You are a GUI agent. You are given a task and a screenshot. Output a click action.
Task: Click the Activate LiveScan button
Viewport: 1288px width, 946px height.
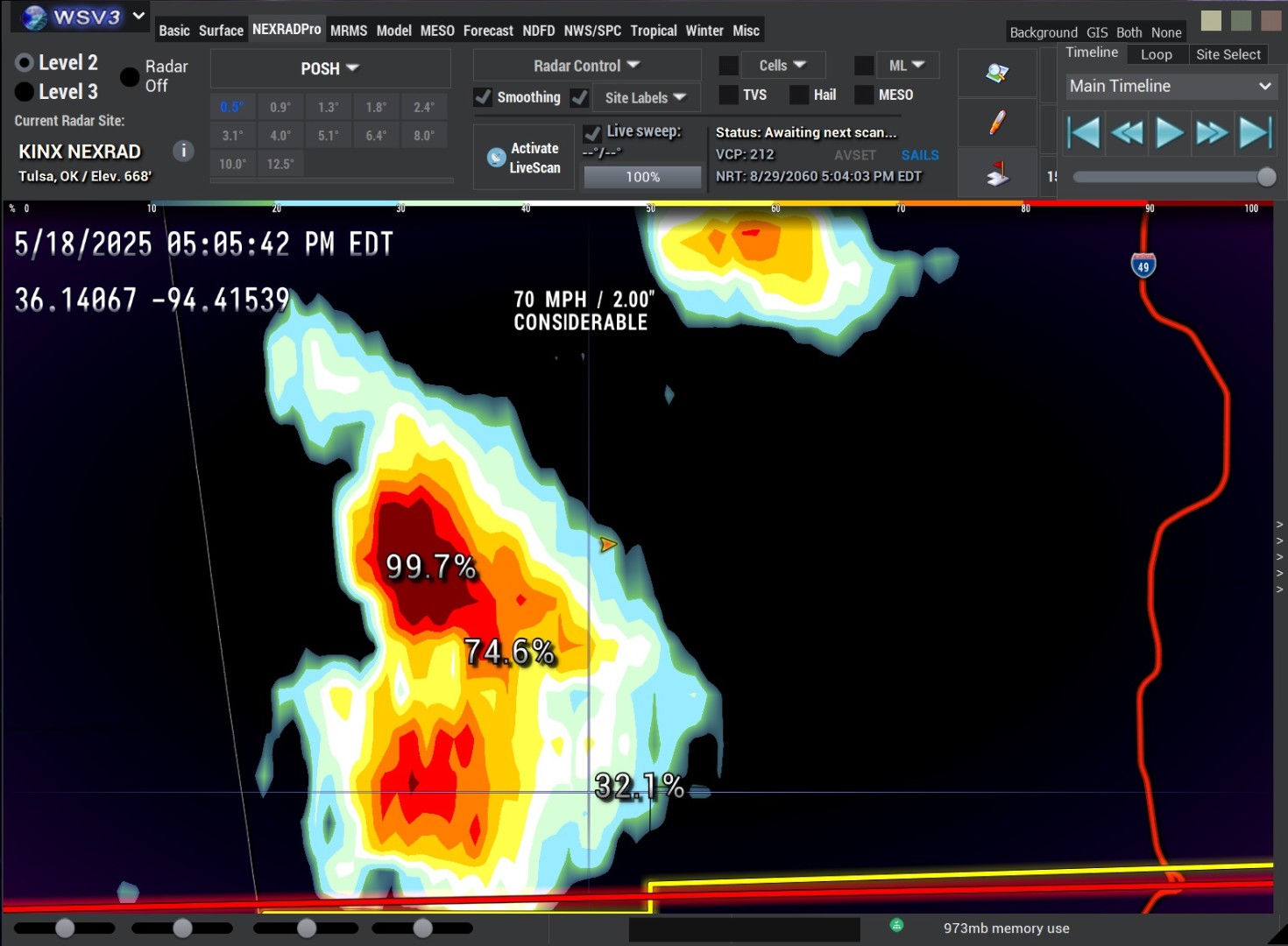tap(524, 158)
